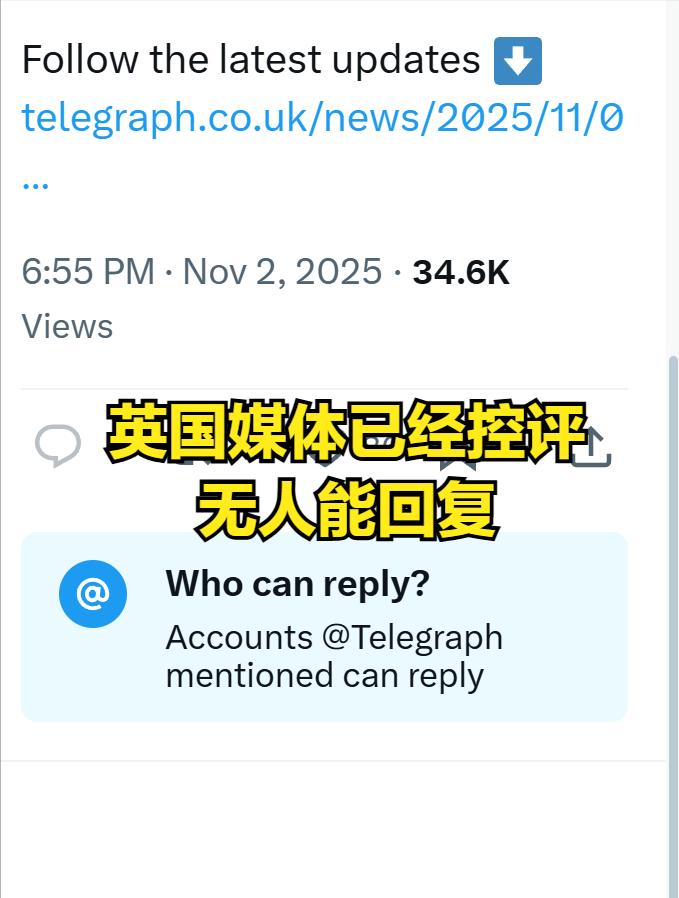Open the 34.6K view count

tap(461, 272)
